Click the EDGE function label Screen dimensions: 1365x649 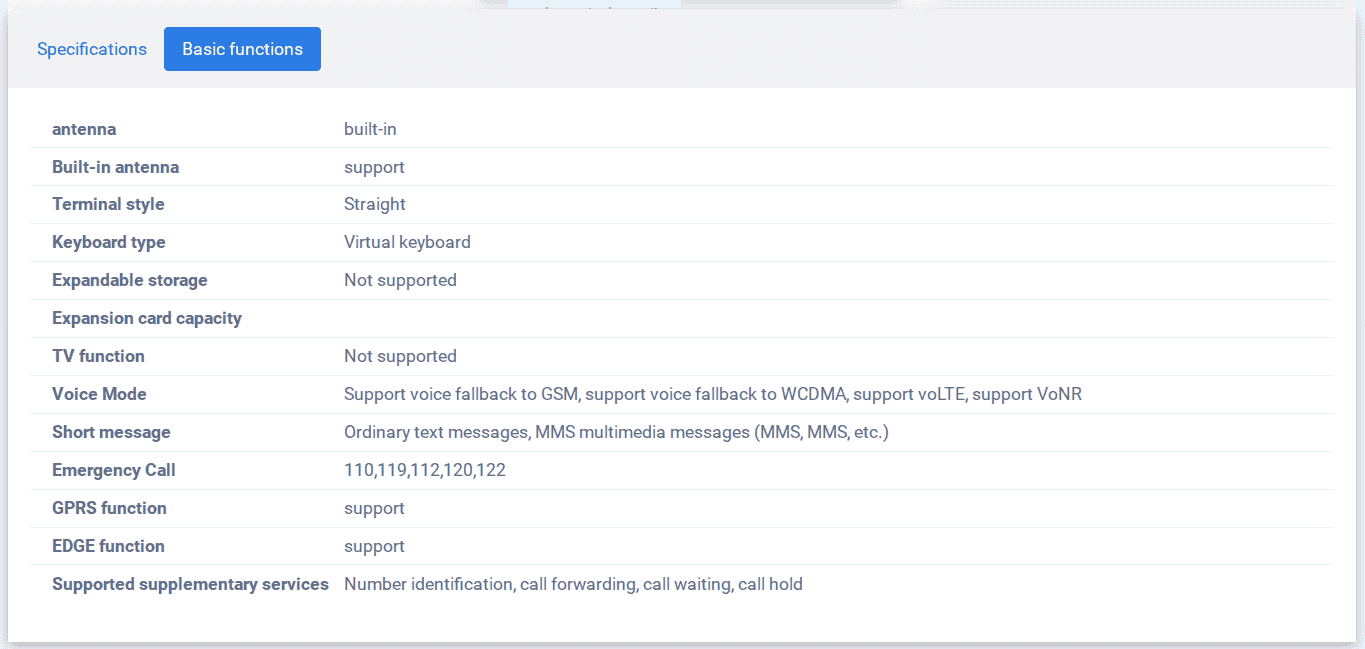[108, 546]
